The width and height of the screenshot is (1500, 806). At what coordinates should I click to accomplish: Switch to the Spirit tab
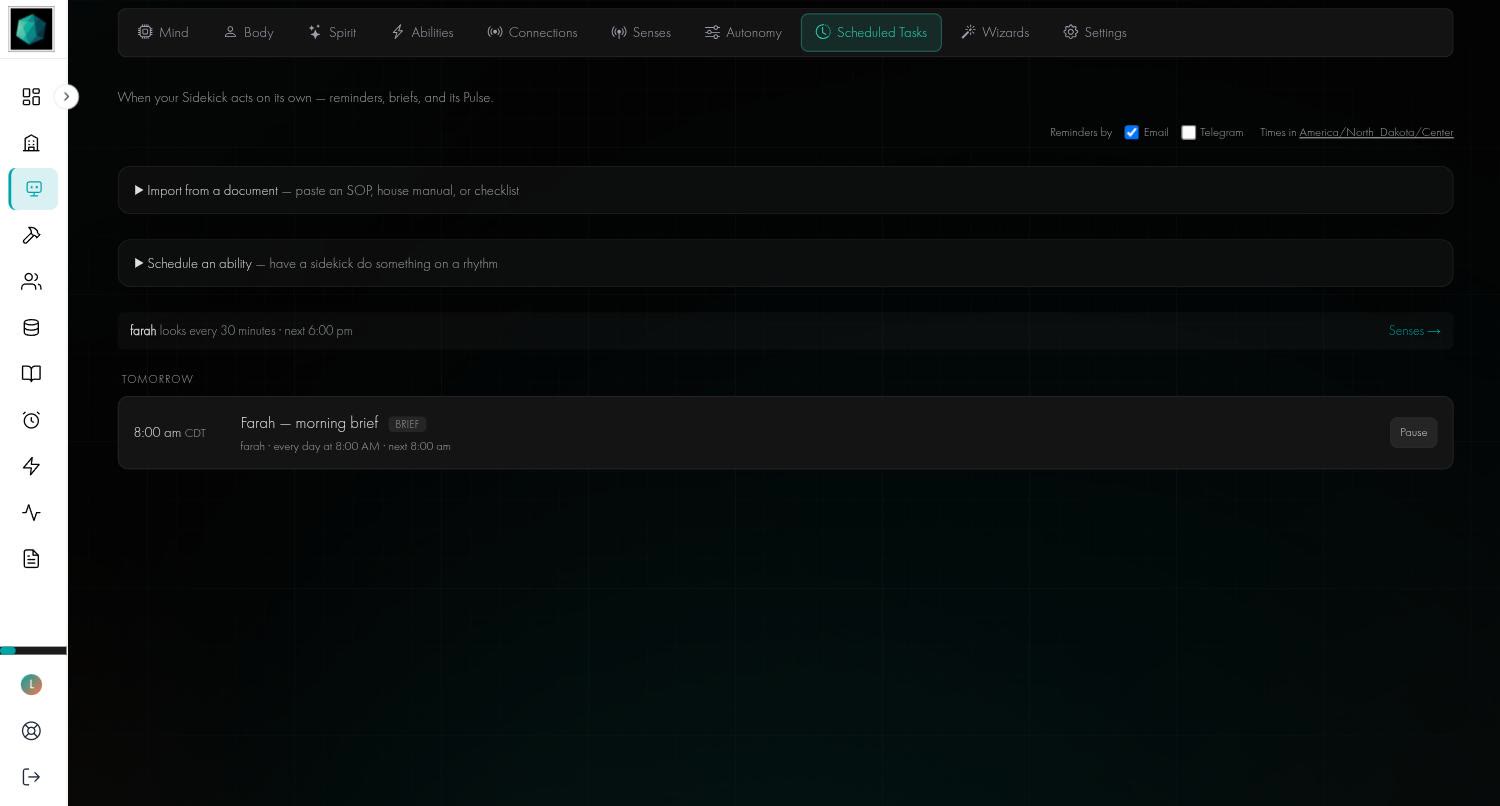tap(332, 32)
